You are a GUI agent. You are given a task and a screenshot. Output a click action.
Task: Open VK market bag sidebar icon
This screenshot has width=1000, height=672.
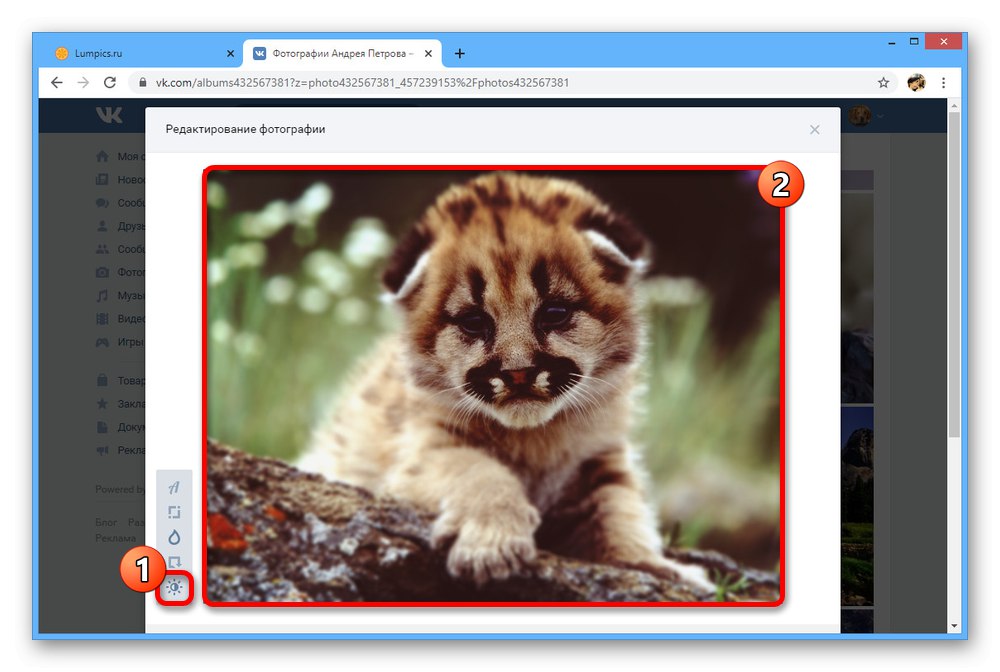point(102,381)
